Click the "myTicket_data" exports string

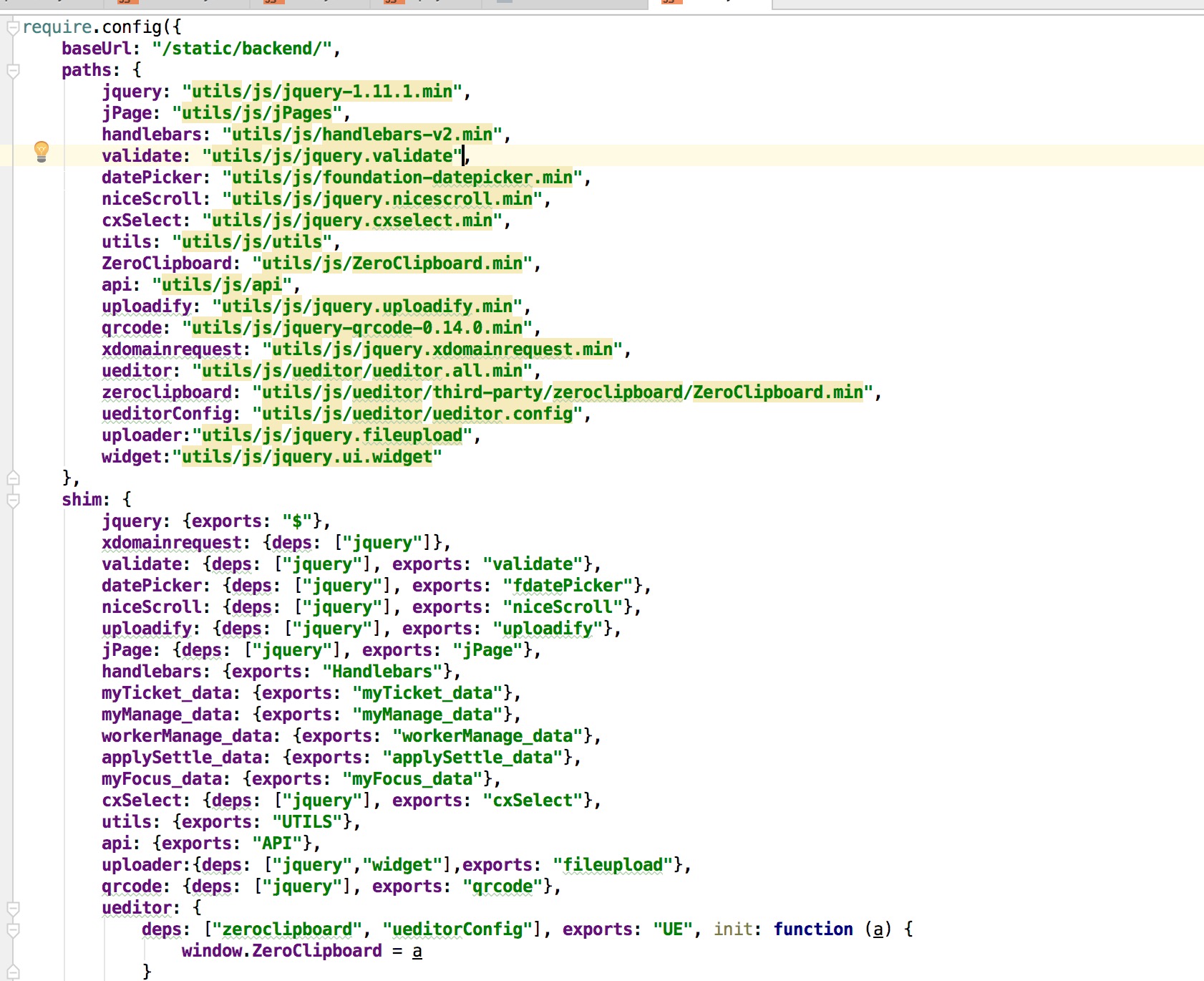(x=427, y=693)
